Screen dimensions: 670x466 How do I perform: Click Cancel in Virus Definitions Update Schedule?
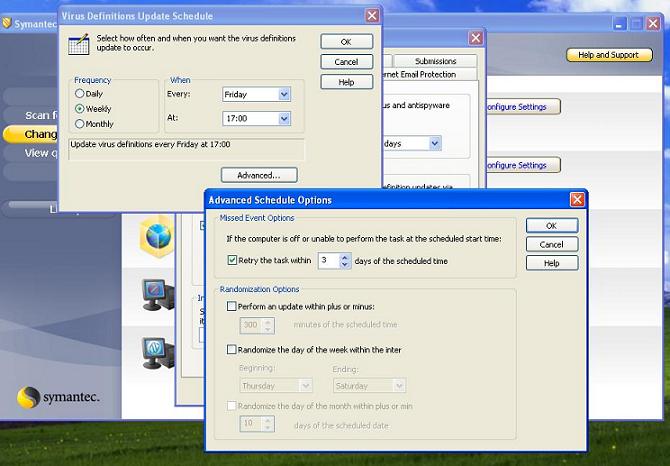[347, 62]
